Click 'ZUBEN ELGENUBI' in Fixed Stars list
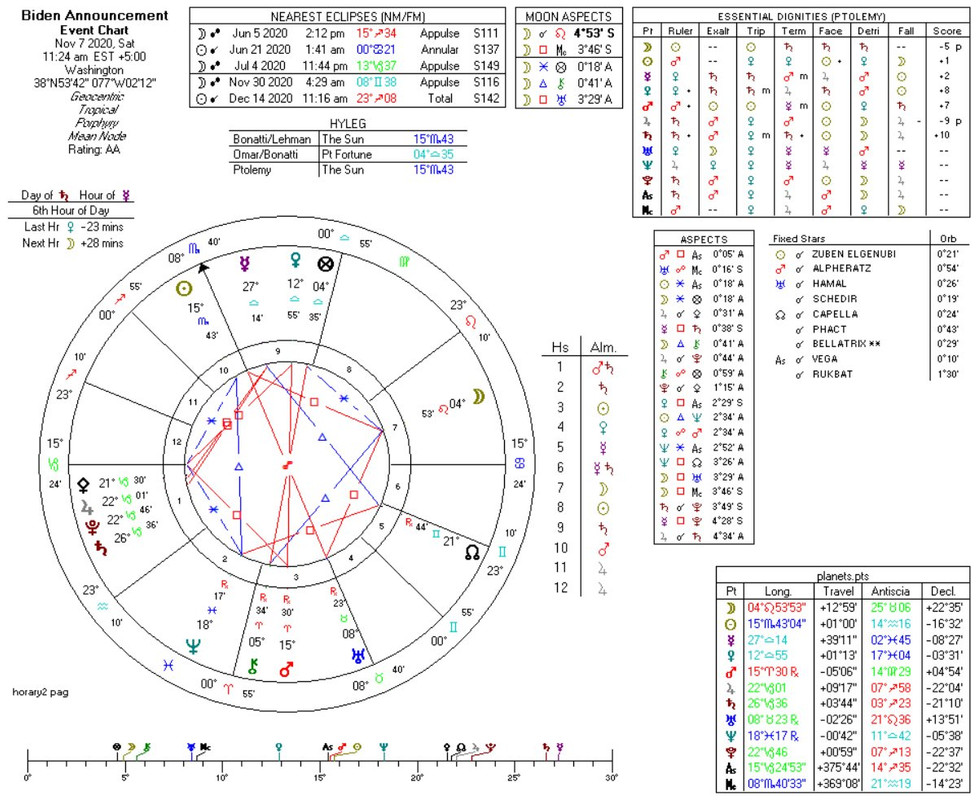The width and height of the screenshot is (978, 800). (853, 254)
